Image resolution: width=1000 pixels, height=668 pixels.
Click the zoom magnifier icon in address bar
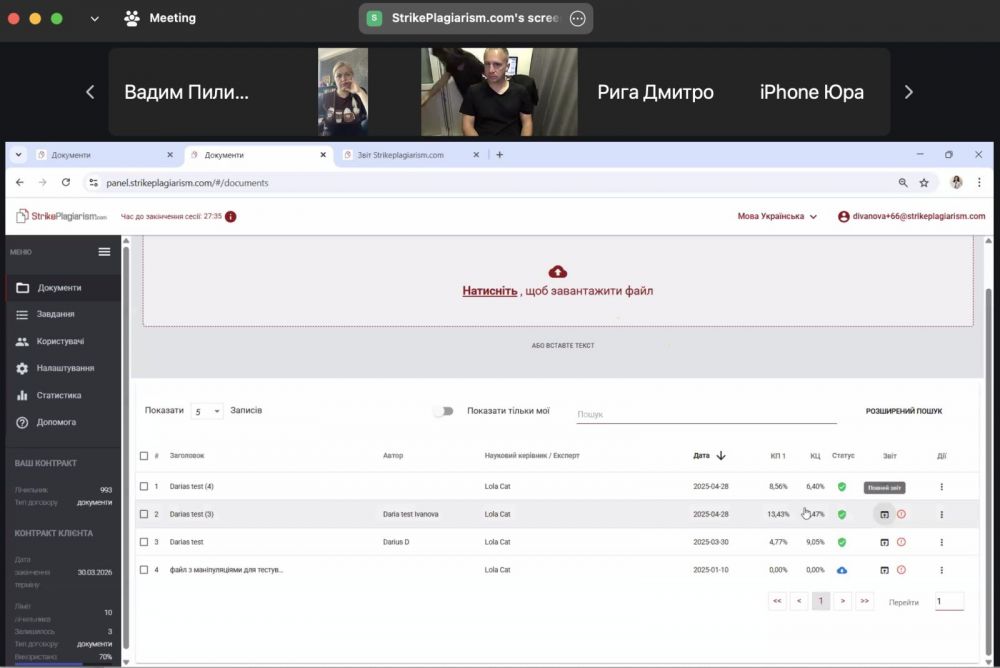pos(903,182)
